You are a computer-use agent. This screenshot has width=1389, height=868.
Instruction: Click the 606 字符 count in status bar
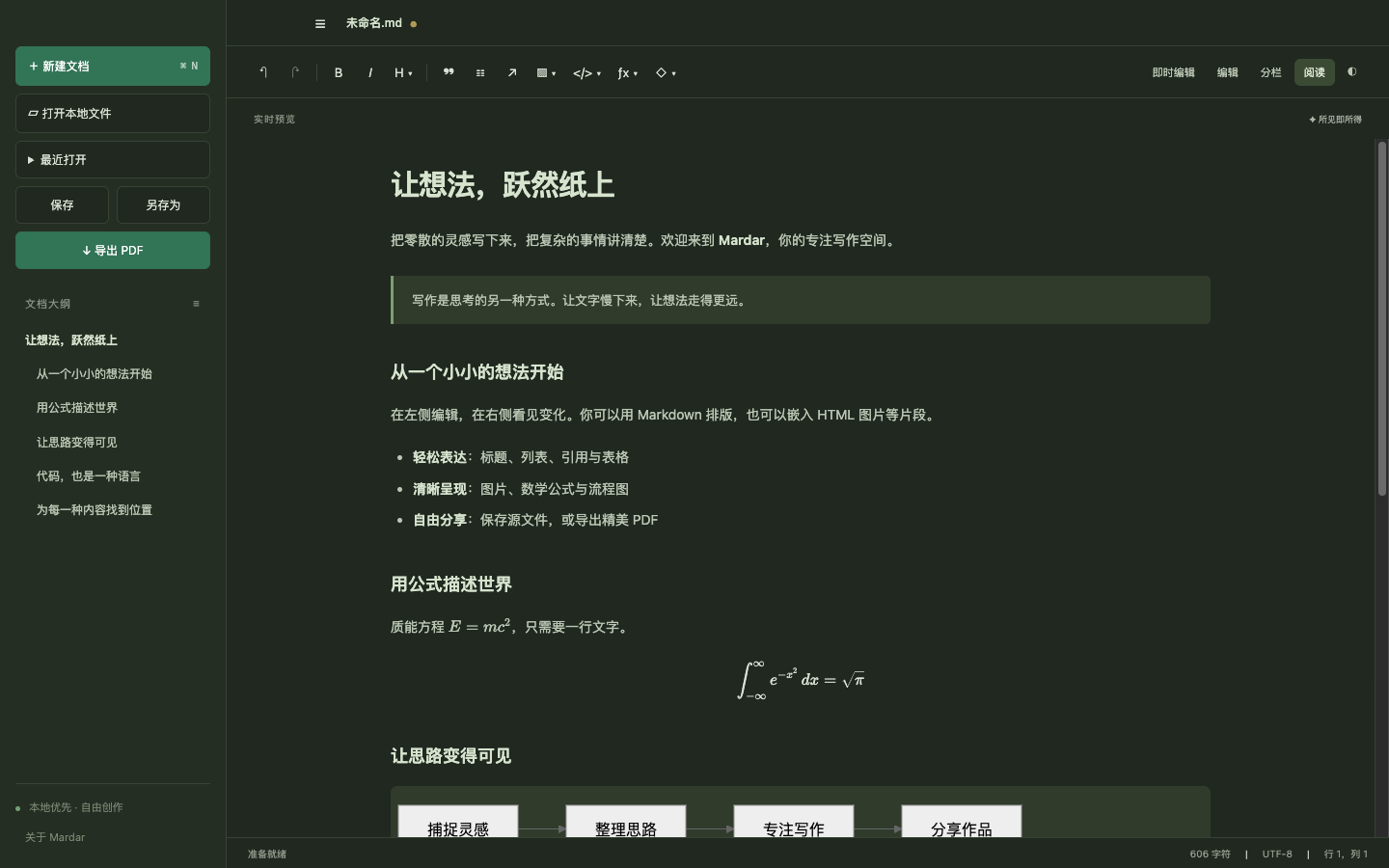tap(1211, 854)
